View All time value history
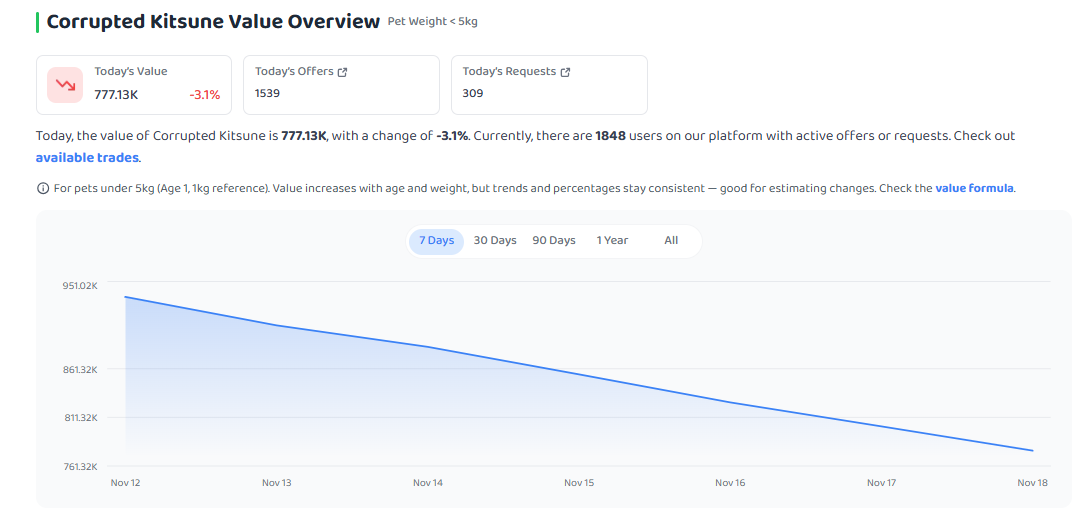Image resolution: width=1080 pixels, height=521 pixels. coord(671,241)
